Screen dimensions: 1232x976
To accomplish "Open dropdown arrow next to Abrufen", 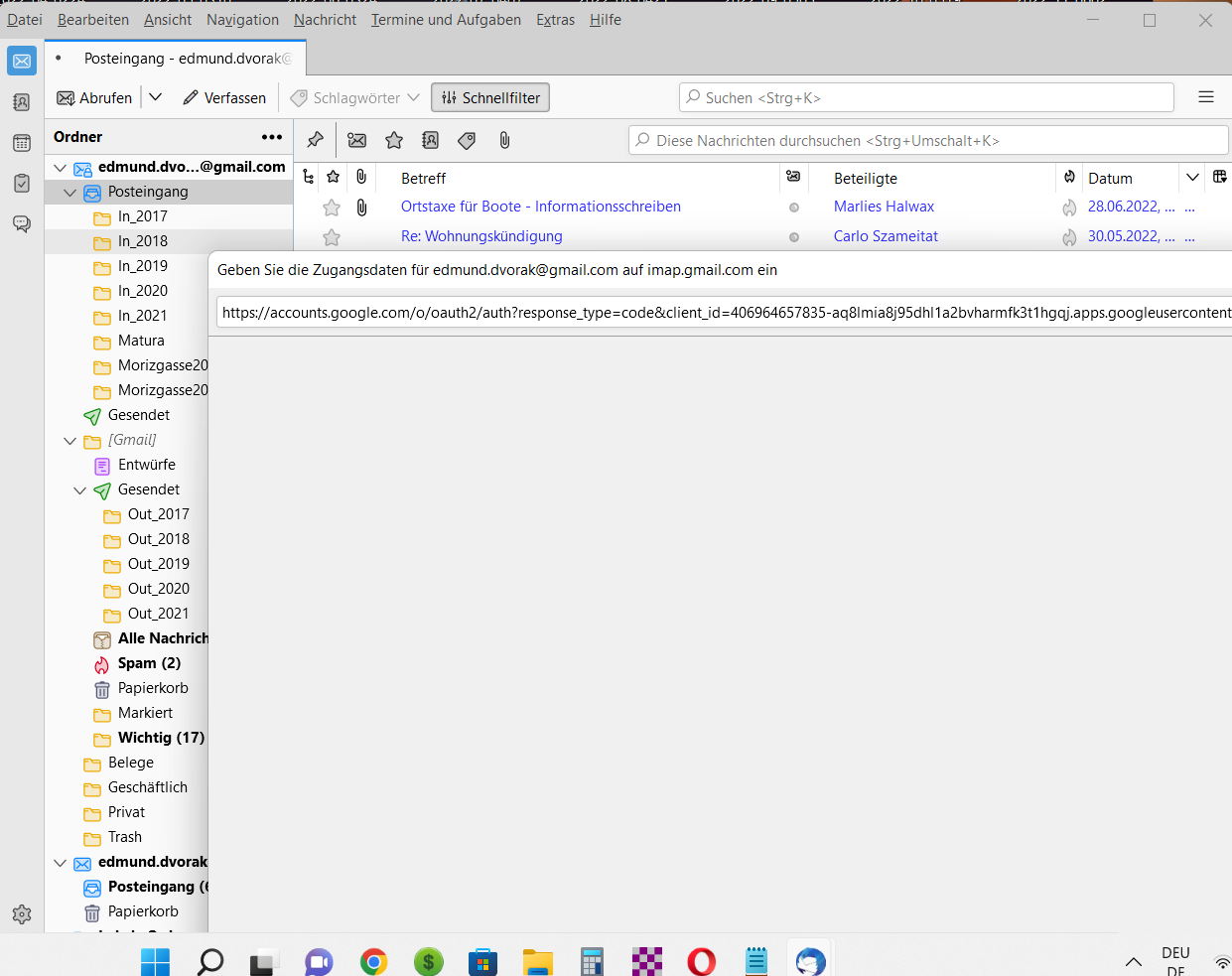I will tap(156, 97).
